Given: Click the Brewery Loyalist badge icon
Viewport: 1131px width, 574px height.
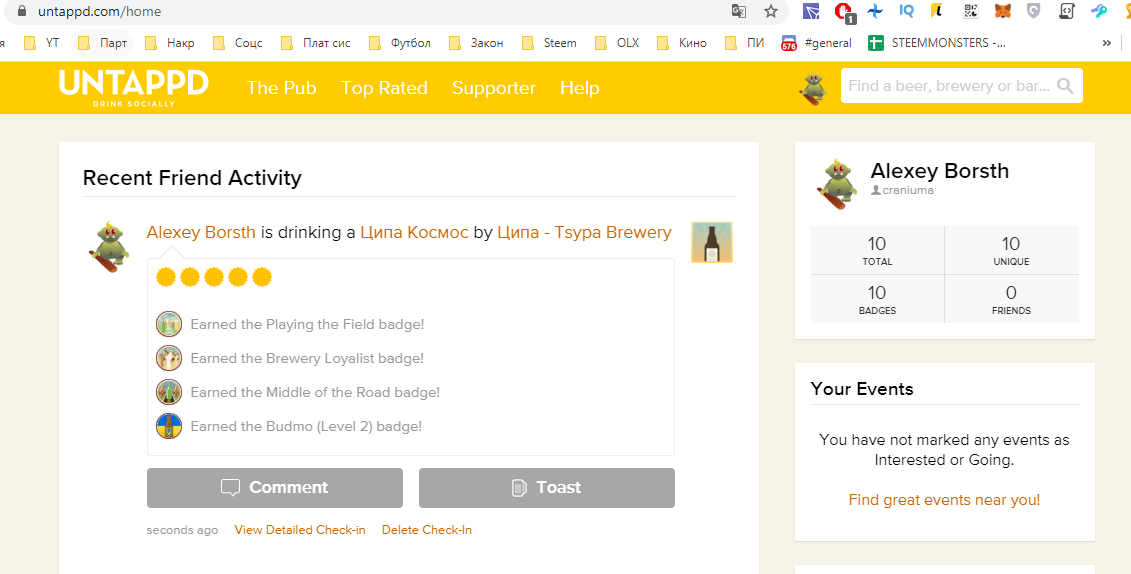Looking at the screenshot, I should 168,358.
